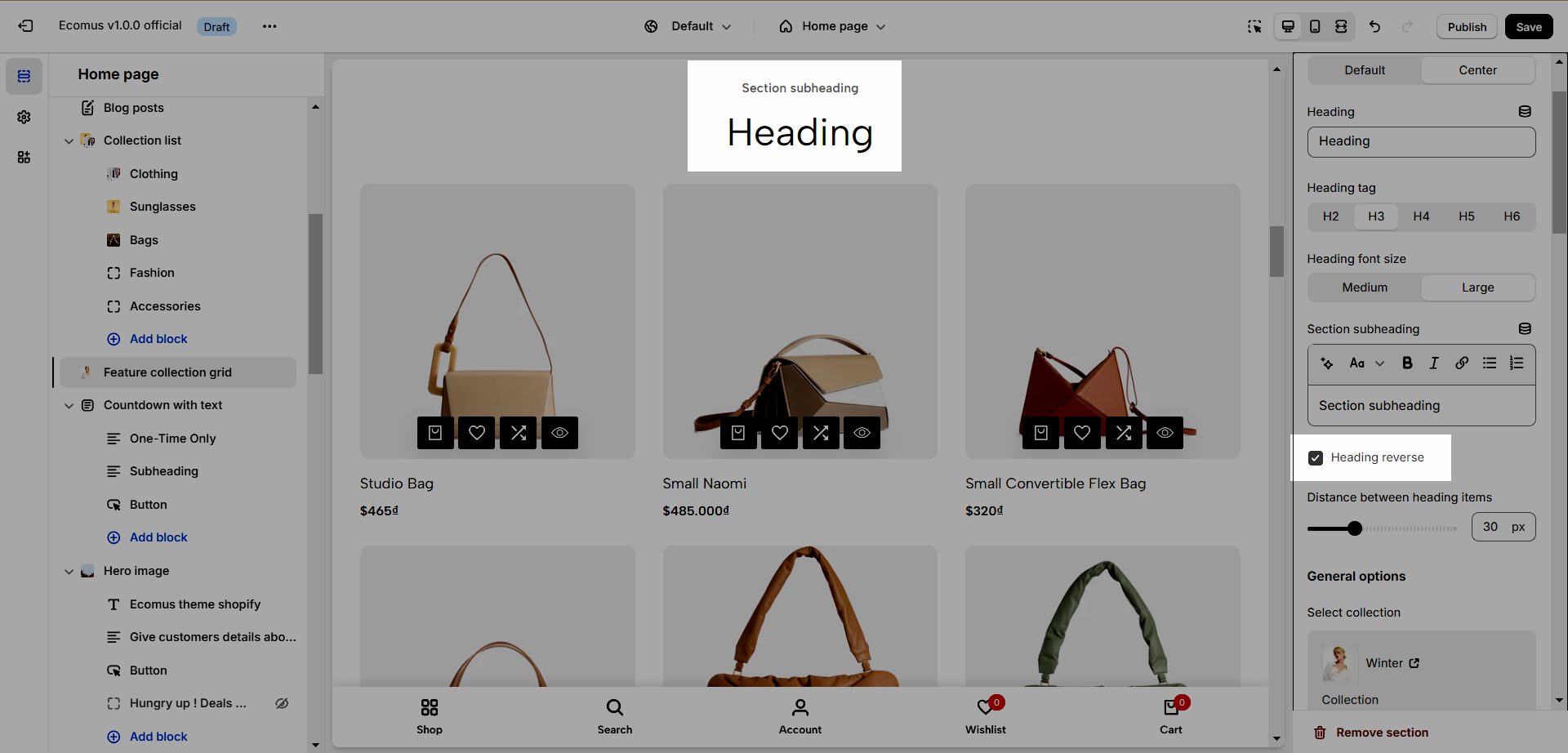1568x753 pixels.
Task: Click the inspector selection icon
Action: [x=1254, y=27]
